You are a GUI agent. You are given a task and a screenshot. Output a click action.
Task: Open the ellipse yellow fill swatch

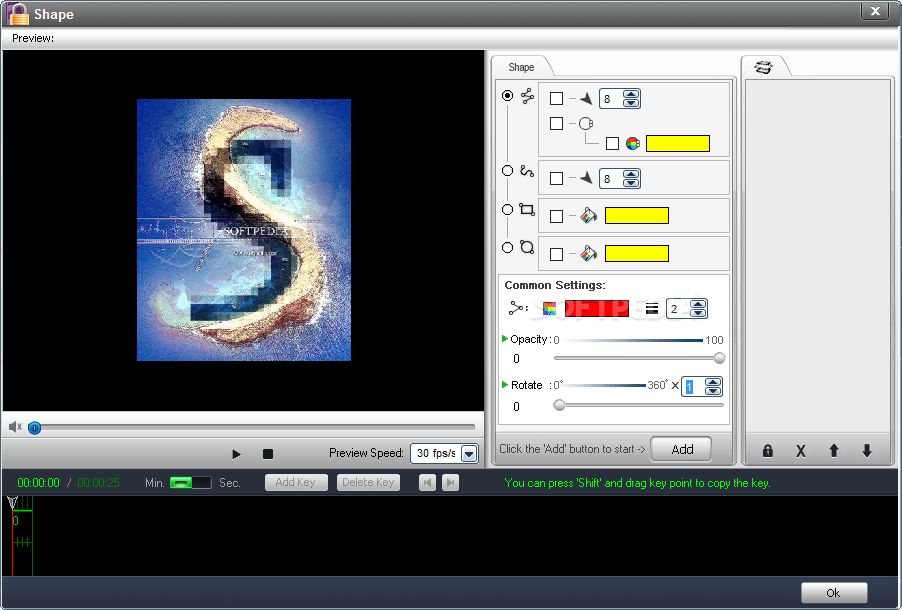tap(637, 253)
